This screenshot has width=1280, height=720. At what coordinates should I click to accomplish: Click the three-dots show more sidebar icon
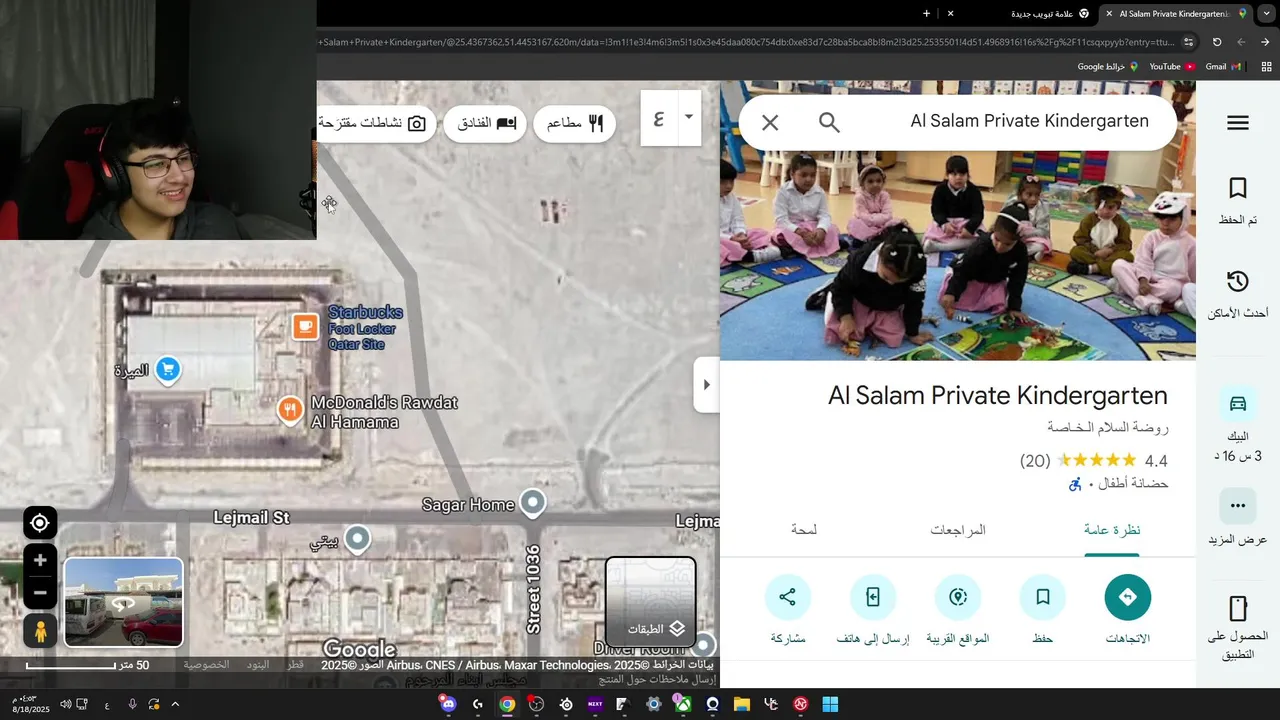(1237, 506)
